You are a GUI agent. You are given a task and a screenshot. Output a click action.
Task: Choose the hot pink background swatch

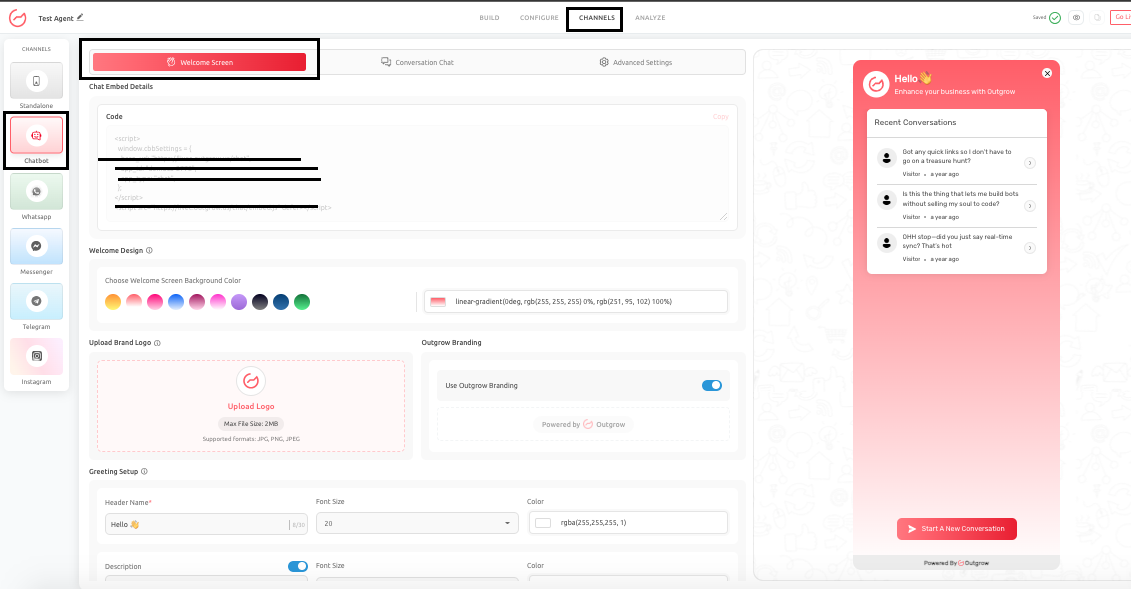pos(155,302)
